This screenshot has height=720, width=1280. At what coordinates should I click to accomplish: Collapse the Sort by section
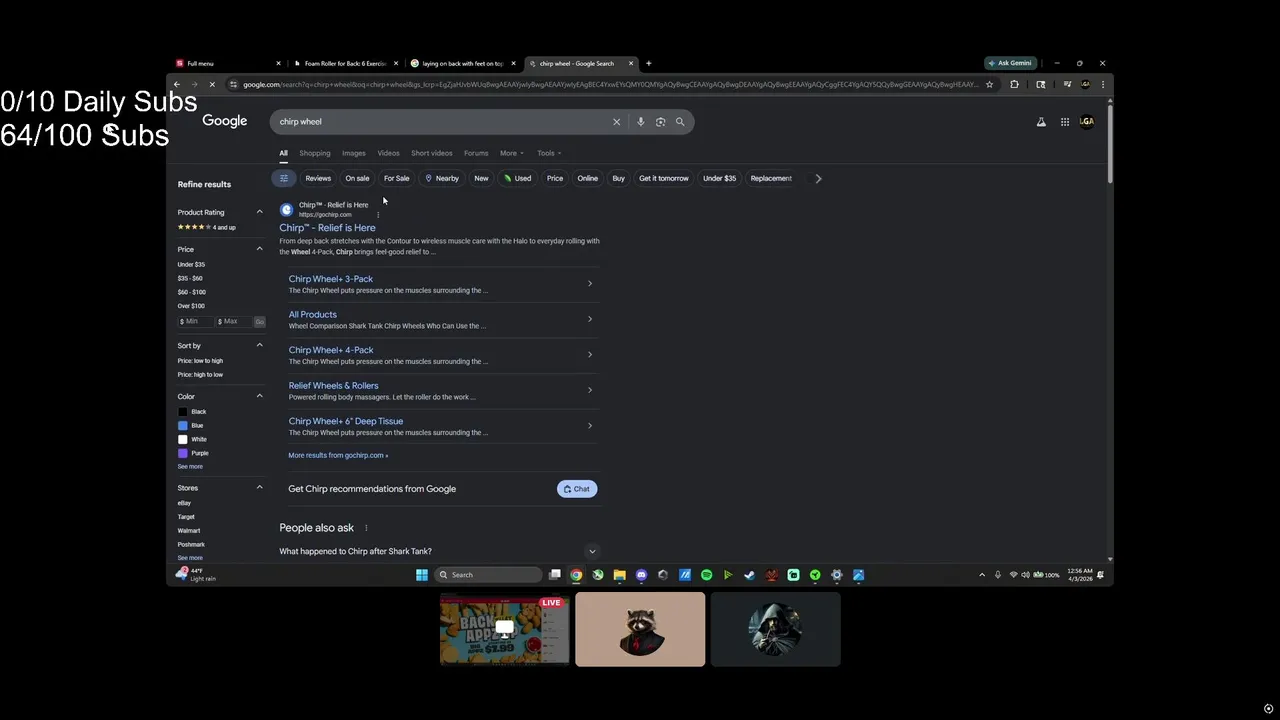pos(259,345)
